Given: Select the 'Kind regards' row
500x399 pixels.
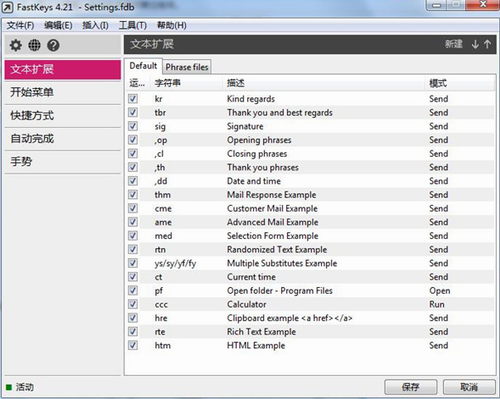Looking at the screenshot, I should (311, 99).
